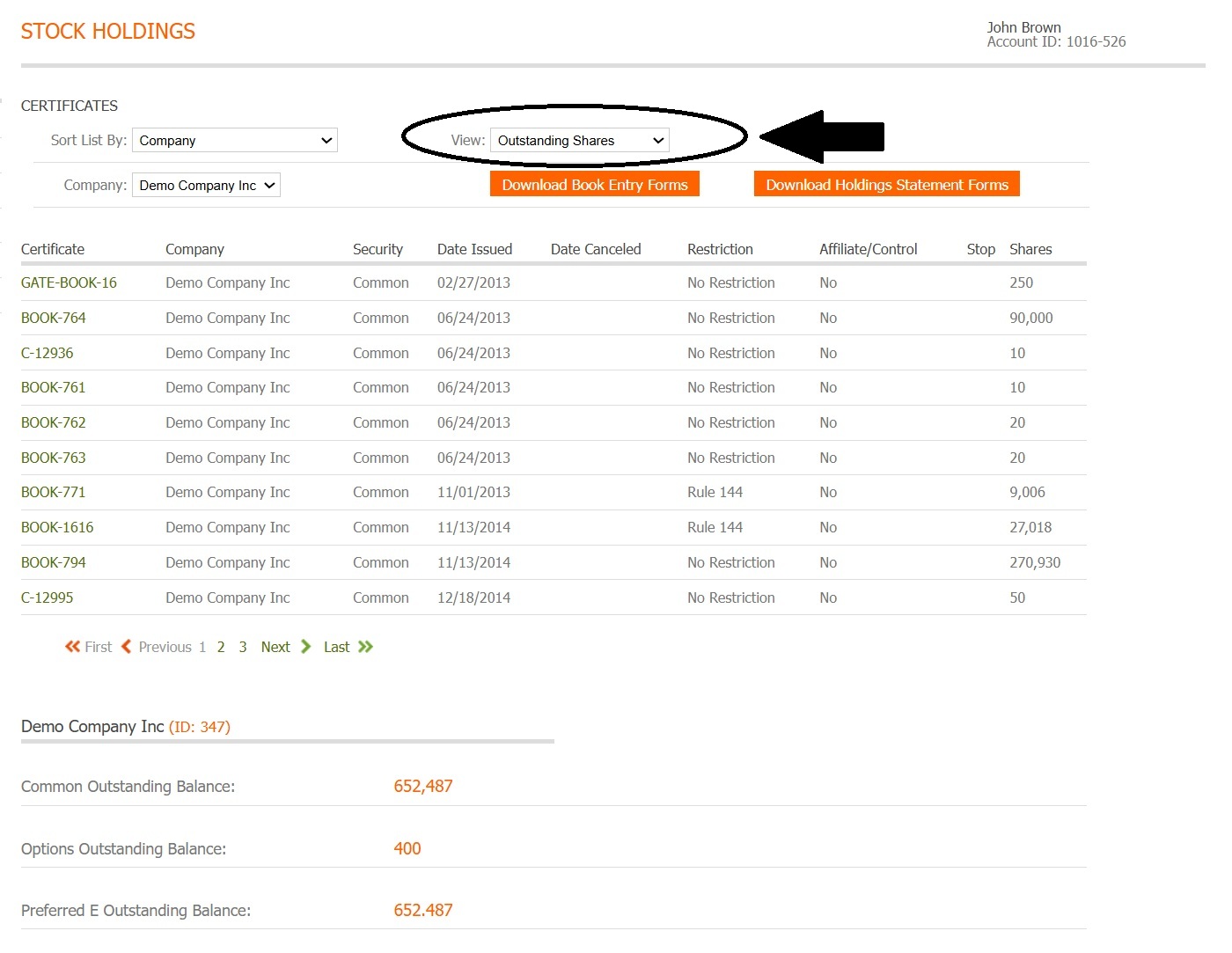Open the View Outstanding Shares dropdown
This screenshot has width=1232, height=953.
pos(579,141)
